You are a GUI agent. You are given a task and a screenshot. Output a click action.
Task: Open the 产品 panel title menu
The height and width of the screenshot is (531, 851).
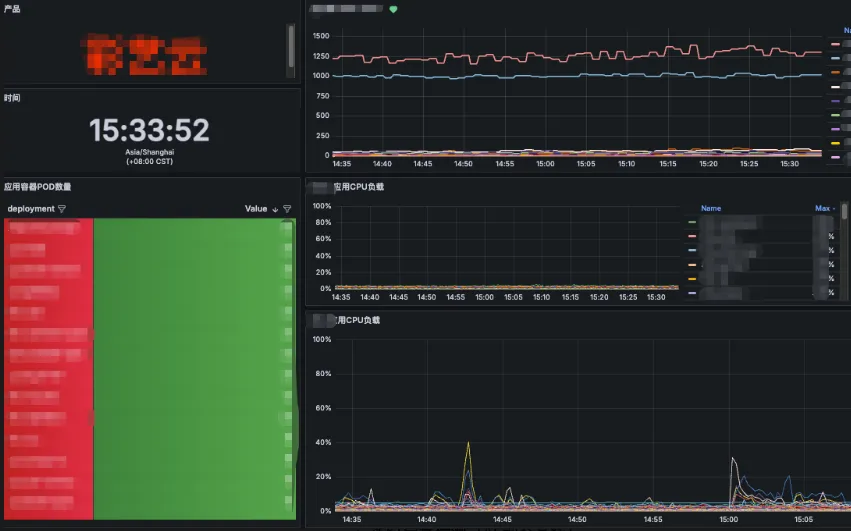12,9
